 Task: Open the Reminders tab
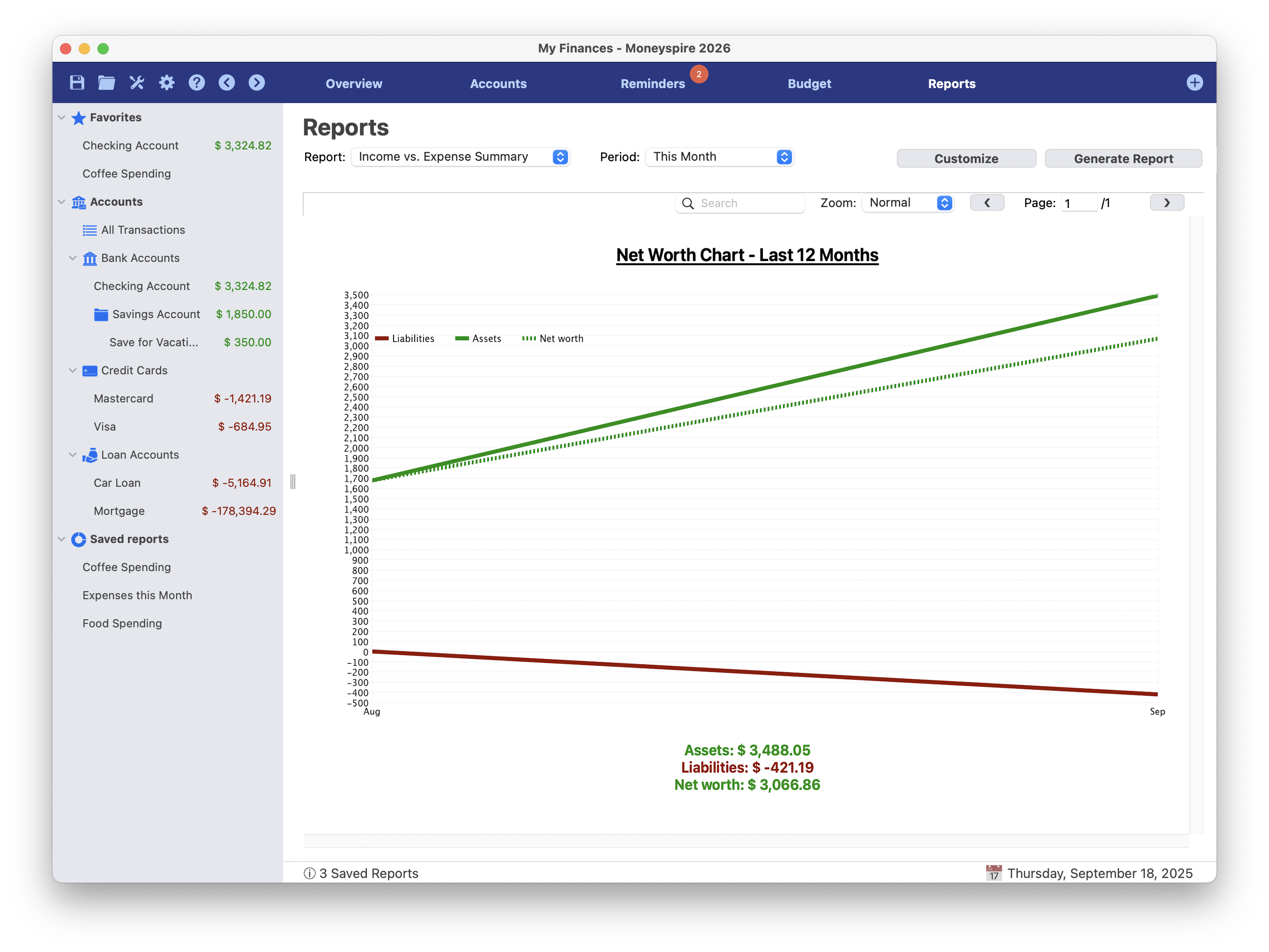[652, 84]
